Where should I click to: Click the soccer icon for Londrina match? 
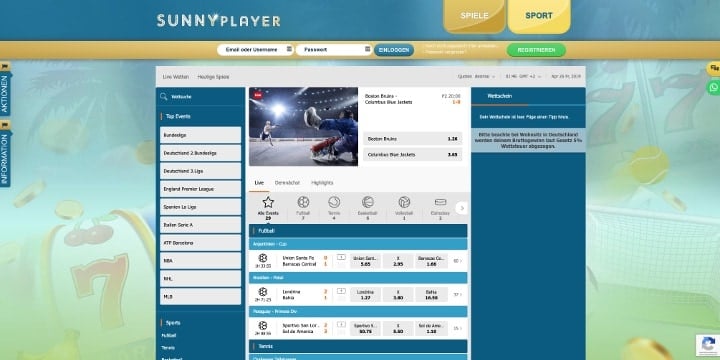click(x=263, y=292)
